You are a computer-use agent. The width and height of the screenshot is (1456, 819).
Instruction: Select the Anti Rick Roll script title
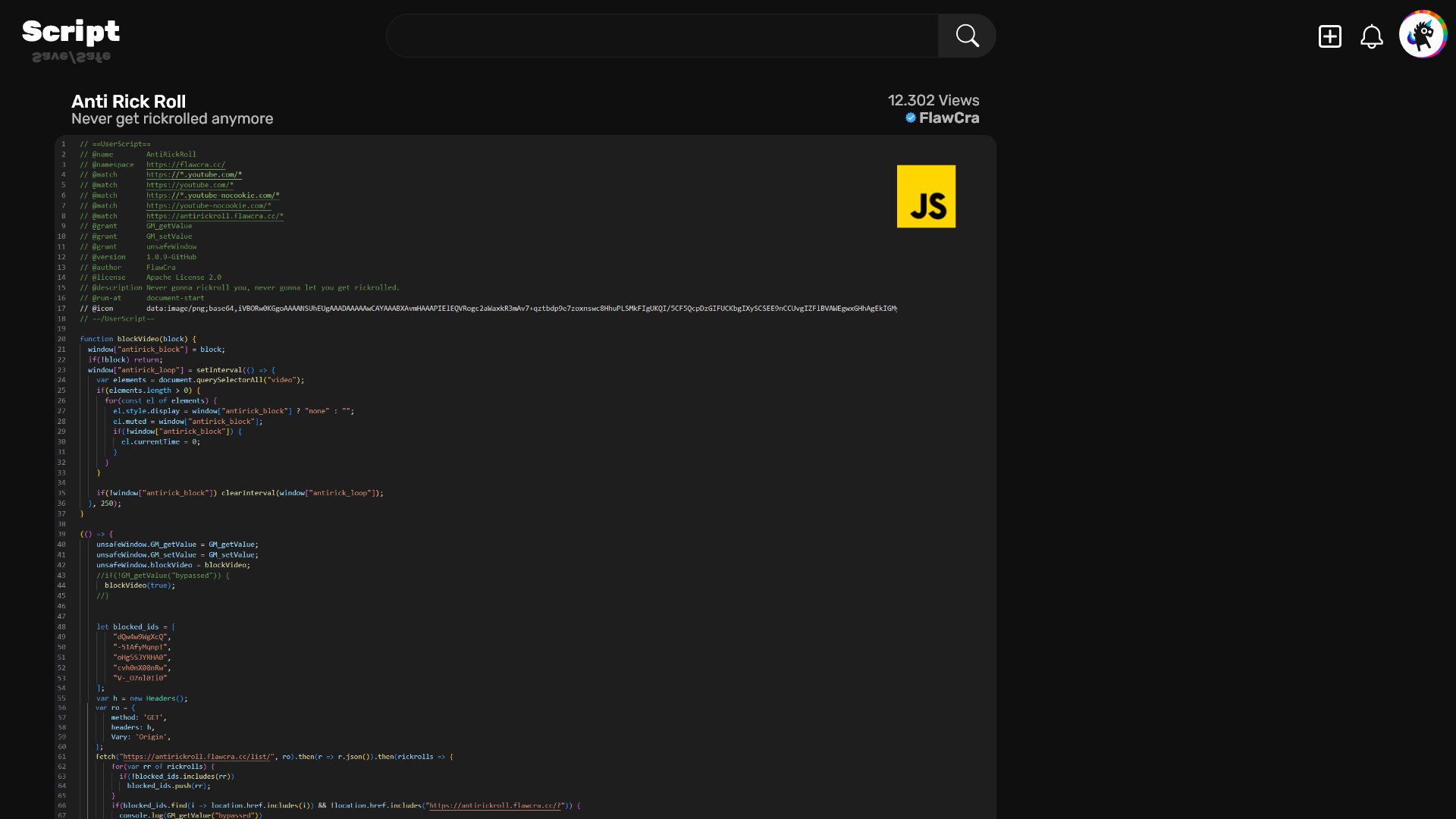click(x=129, y=101)
